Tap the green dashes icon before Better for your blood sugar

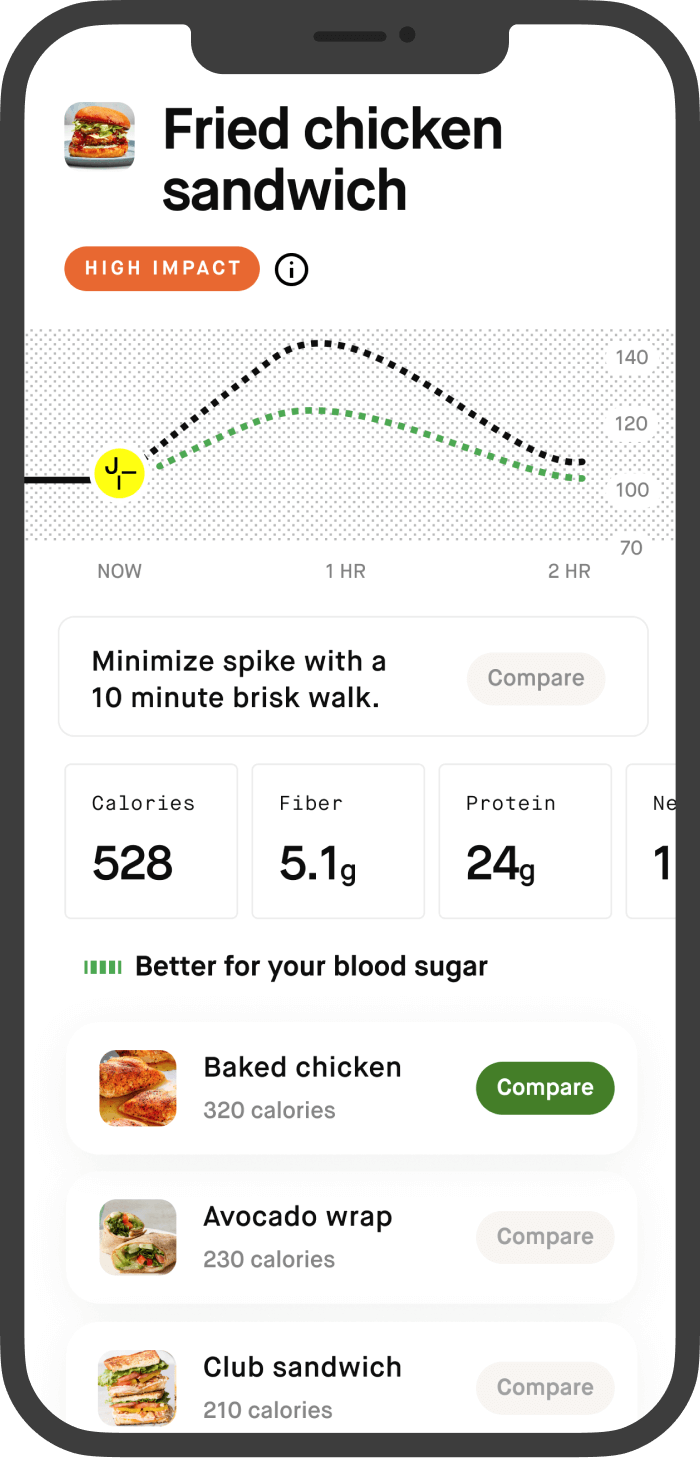(103, 965)
